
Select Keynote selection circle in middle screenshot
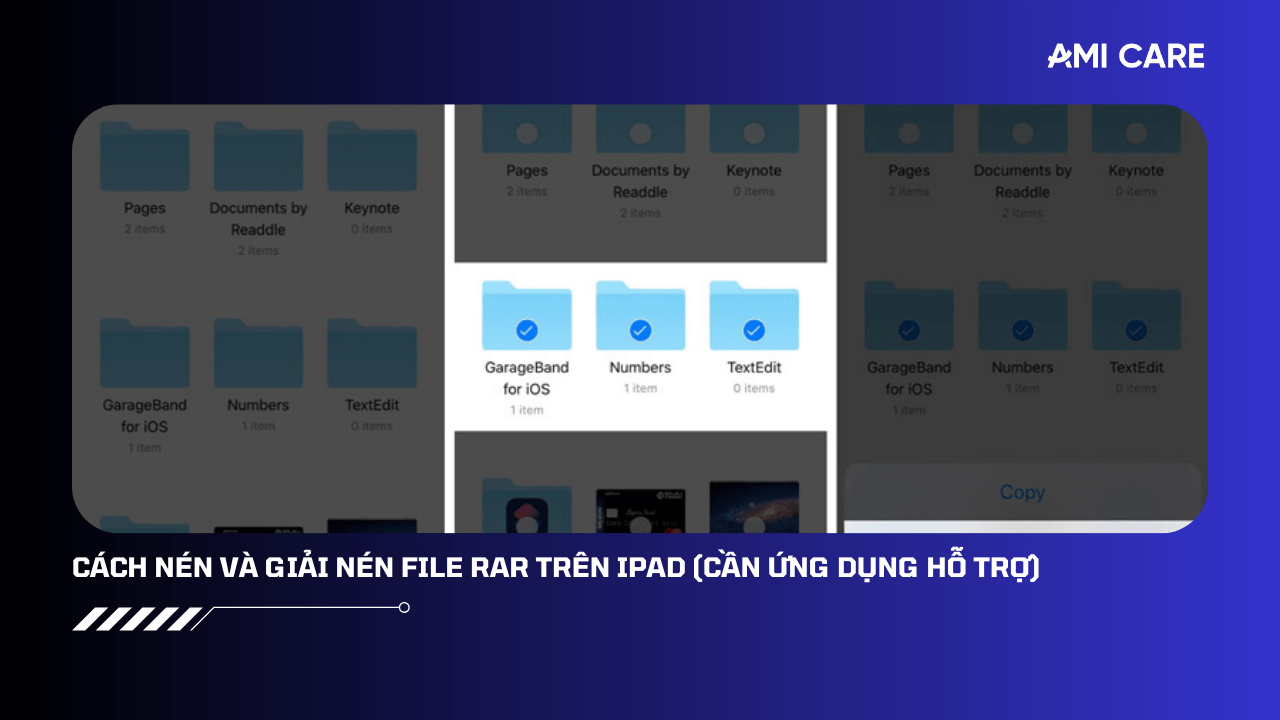coord(754,132)
